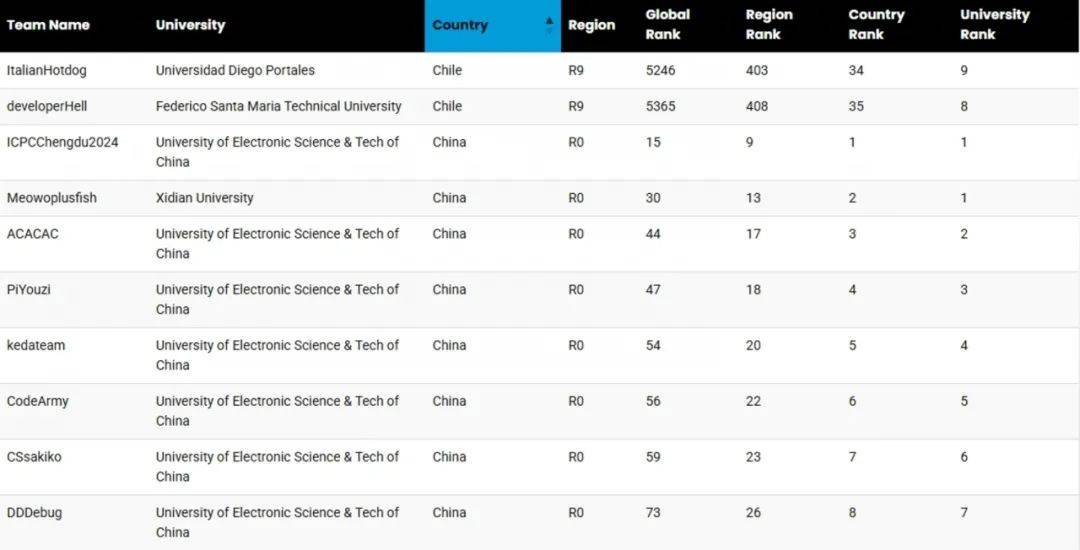Select the developerHell team row
The height and width of the screenshot is (550, 1080).
click(x=540, y=106)
